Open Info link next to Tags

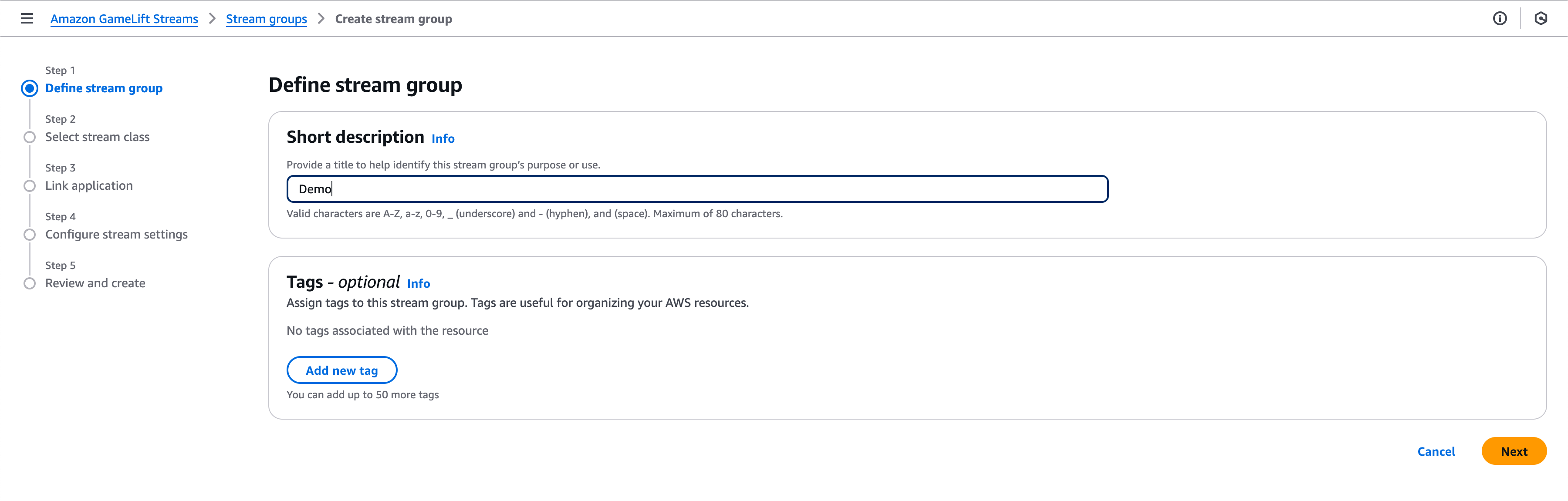[x=418, y=283]
